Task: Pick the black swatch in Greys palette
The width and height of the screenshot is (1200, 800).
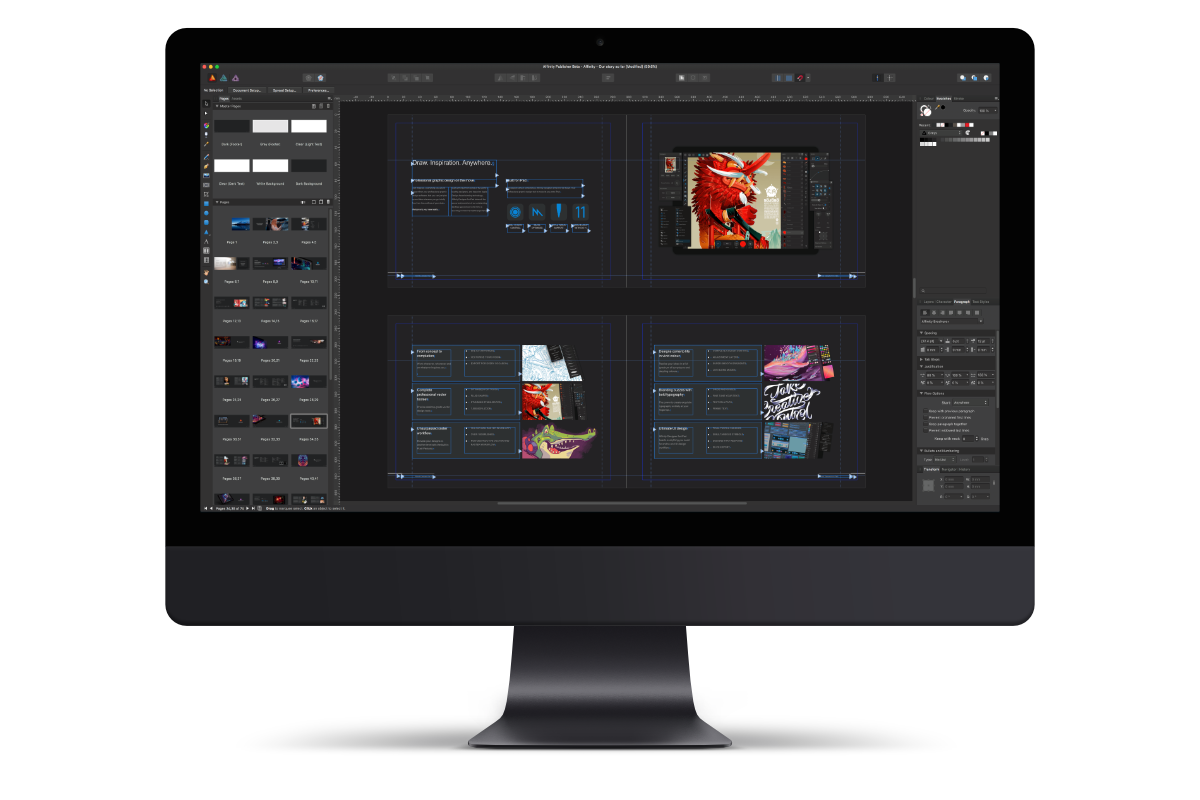Action: [x=922, y=140]
